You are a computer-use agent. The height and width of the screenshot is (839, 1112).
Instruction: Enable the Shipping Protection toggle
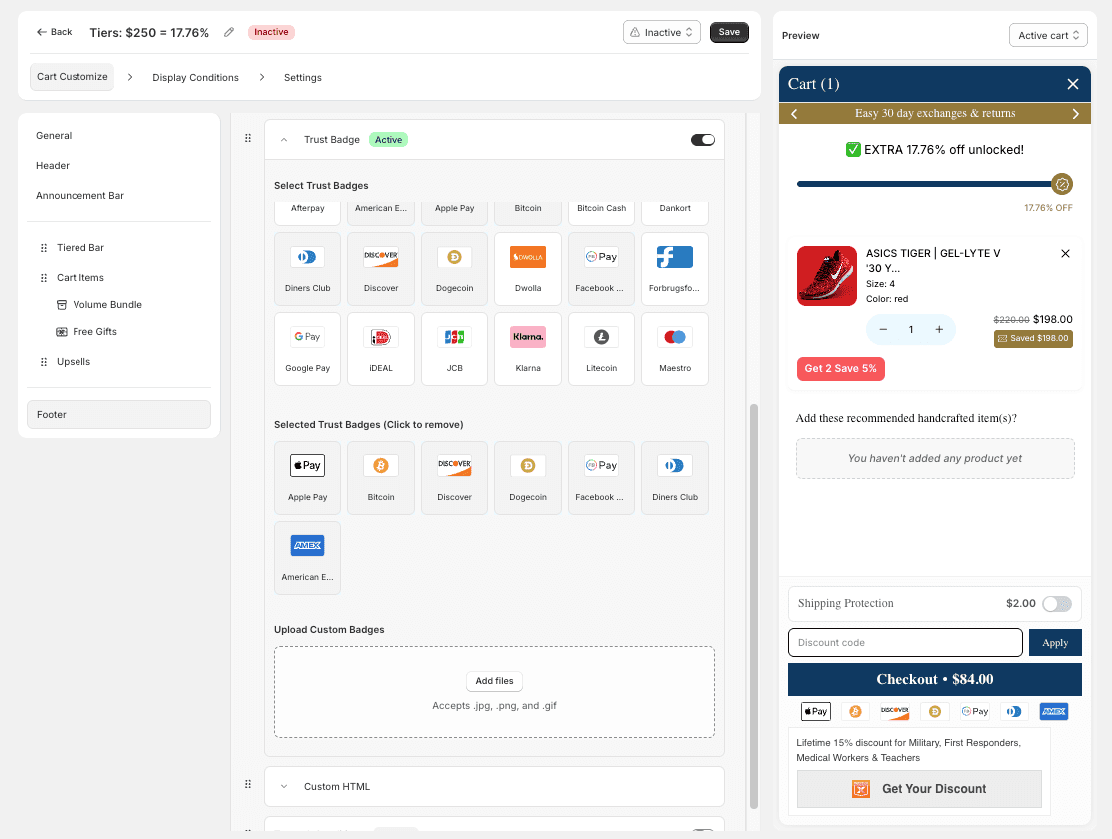[1057, 604]
